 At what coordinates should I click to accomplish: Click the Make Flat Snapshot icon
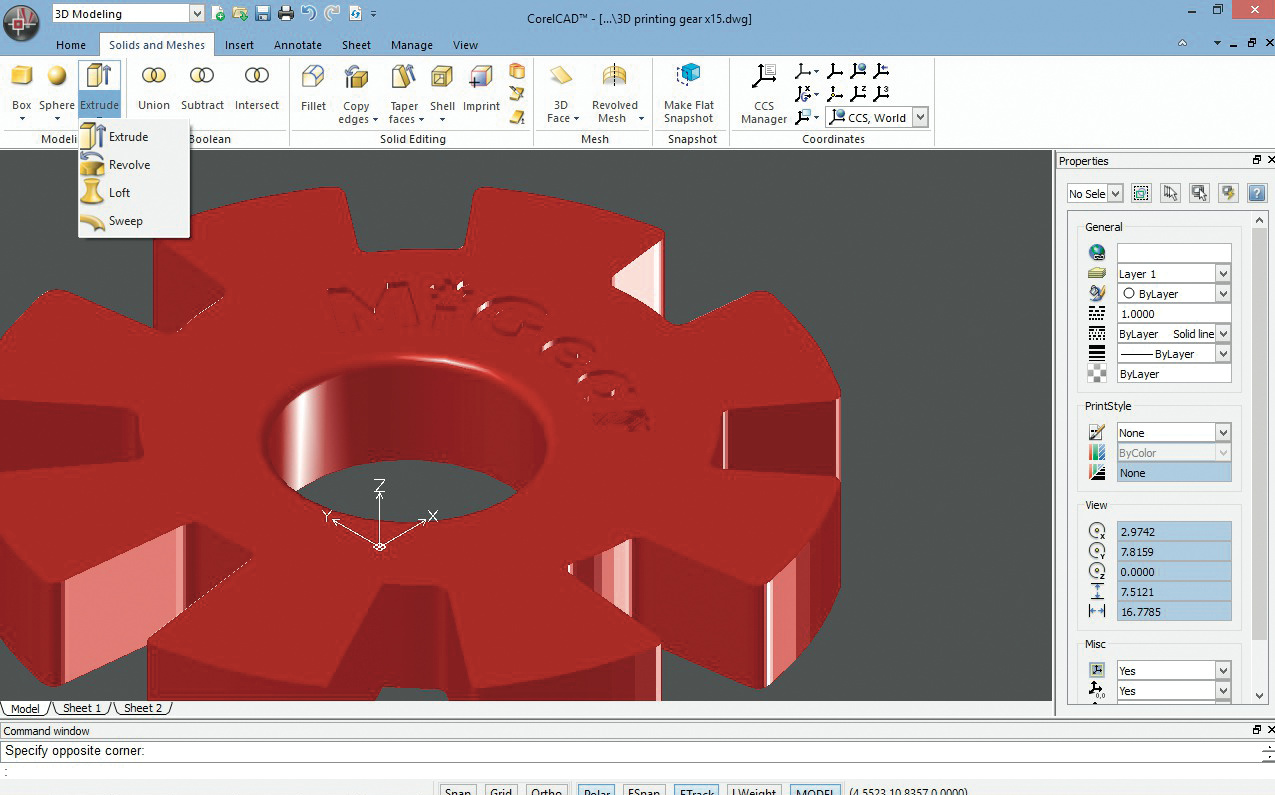click(x=688, y=77)
